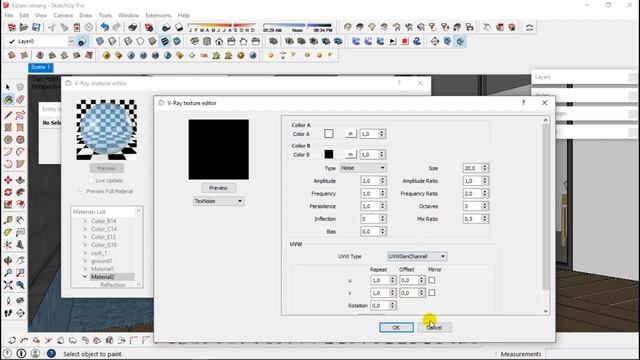Print using the printer icon
Screen dimensions: 640x360
click(x=133, y=27)
